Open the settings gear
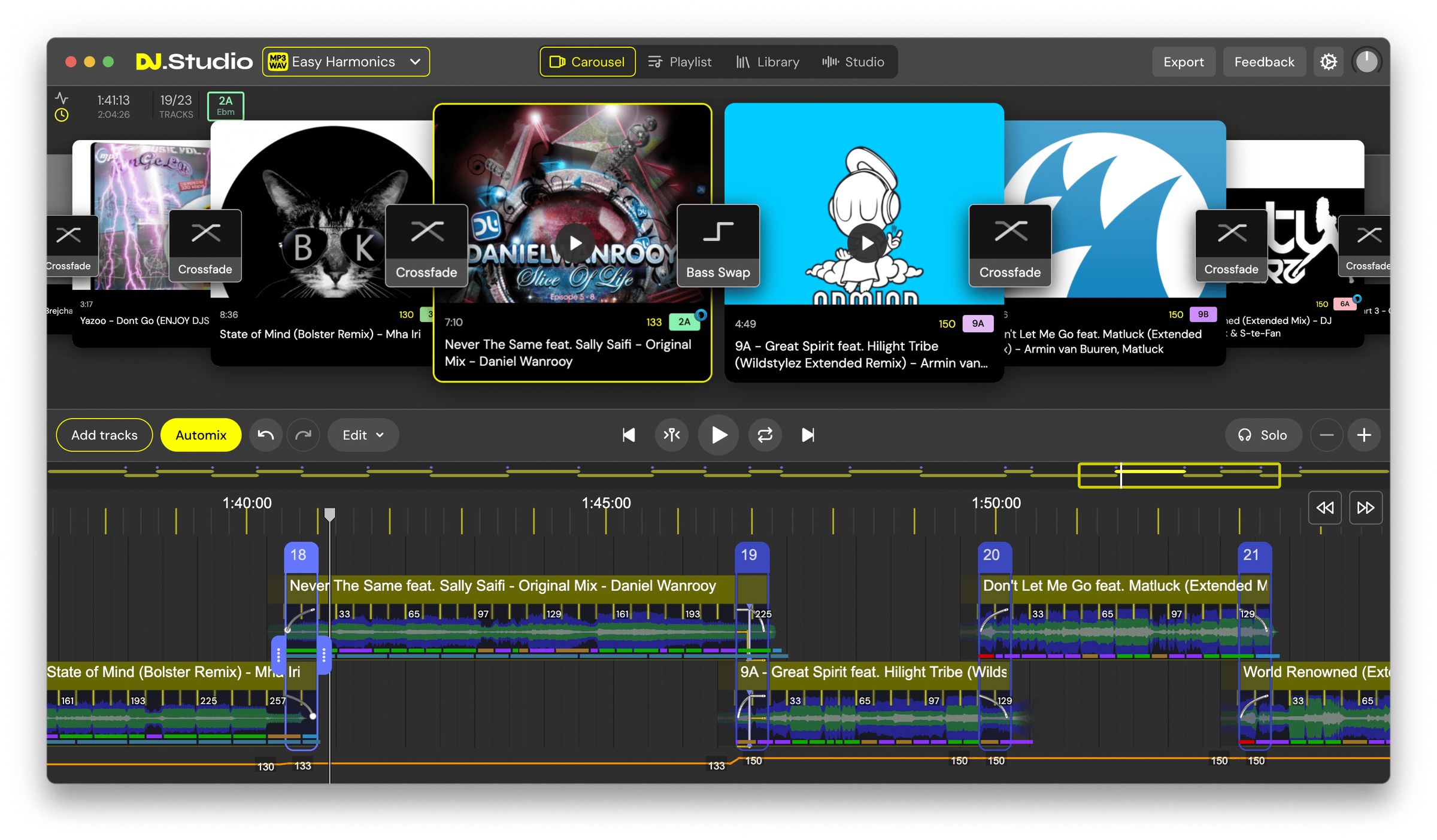This screenshot has width=1437, height=840. pyautogui.click(x=1329, y=61)
